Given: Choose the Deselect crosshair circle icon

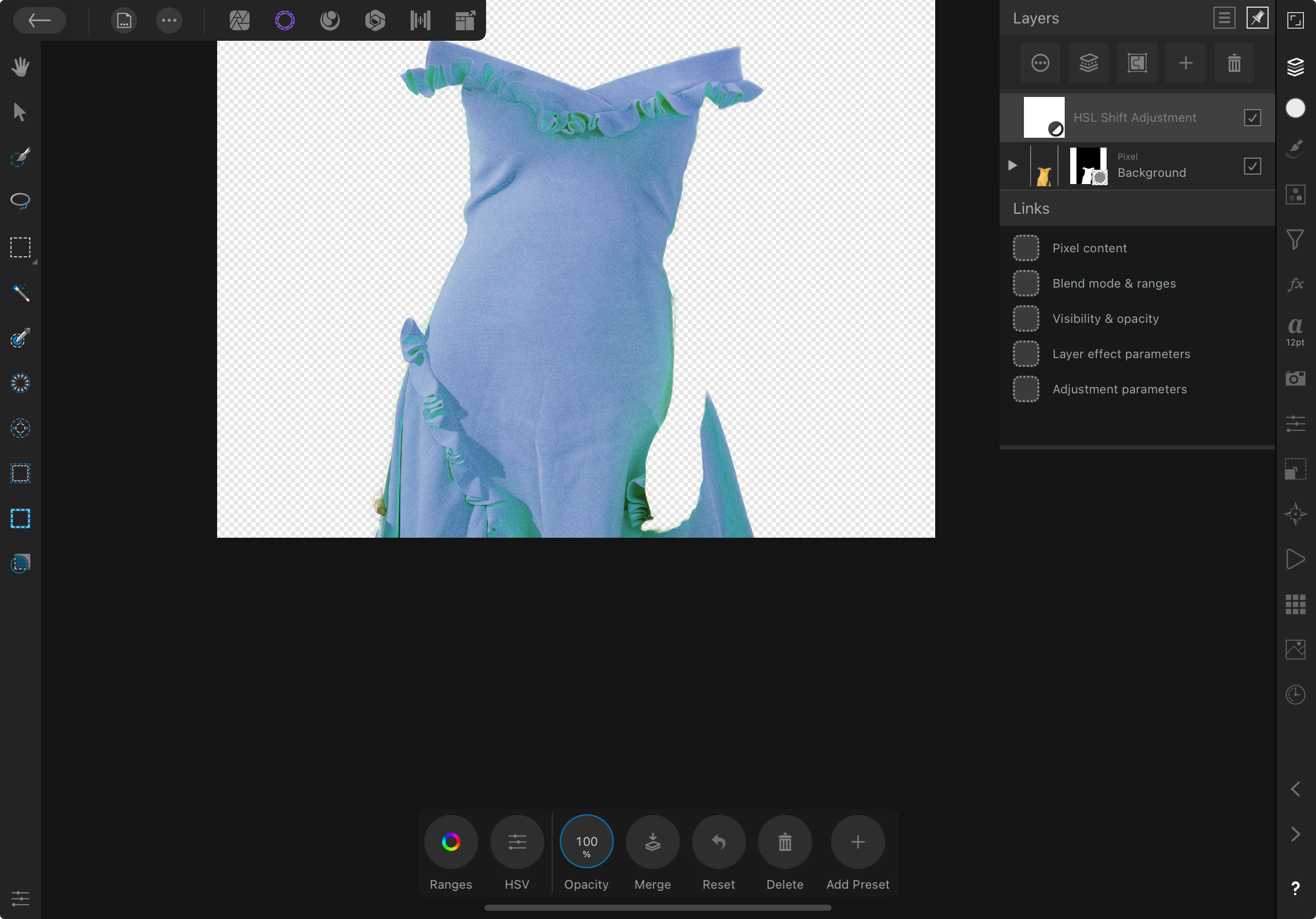Looking at the screenshot, I should click(20, 429).
